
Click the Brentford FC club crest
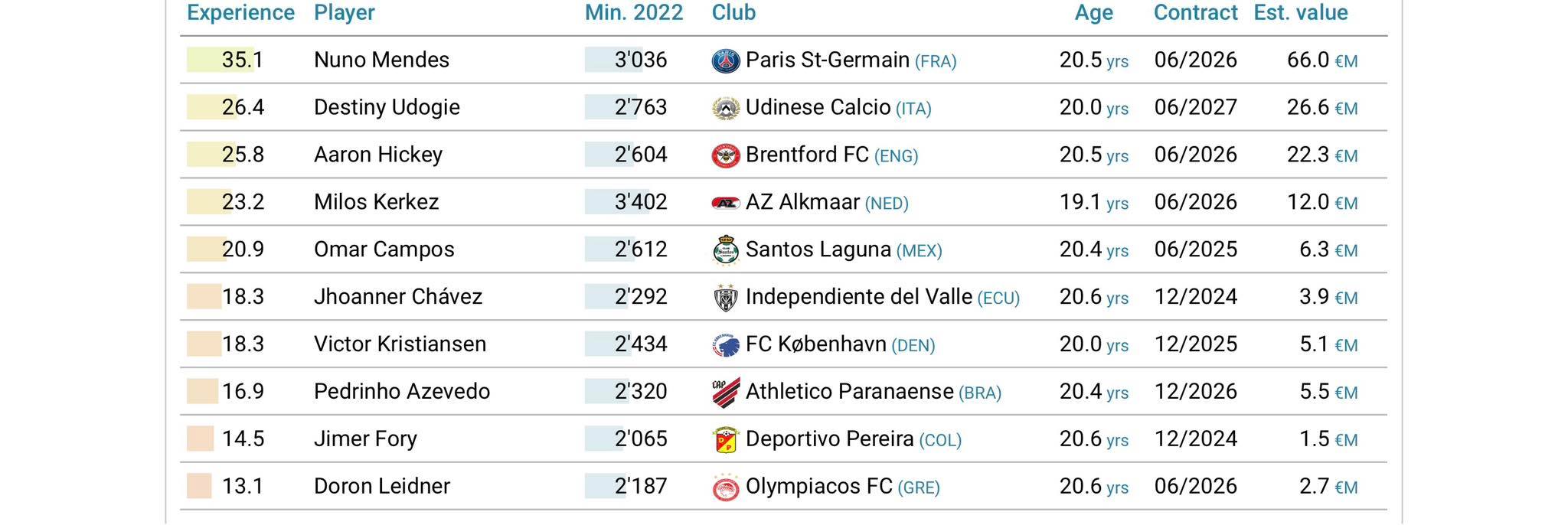(x=725, y=155)
